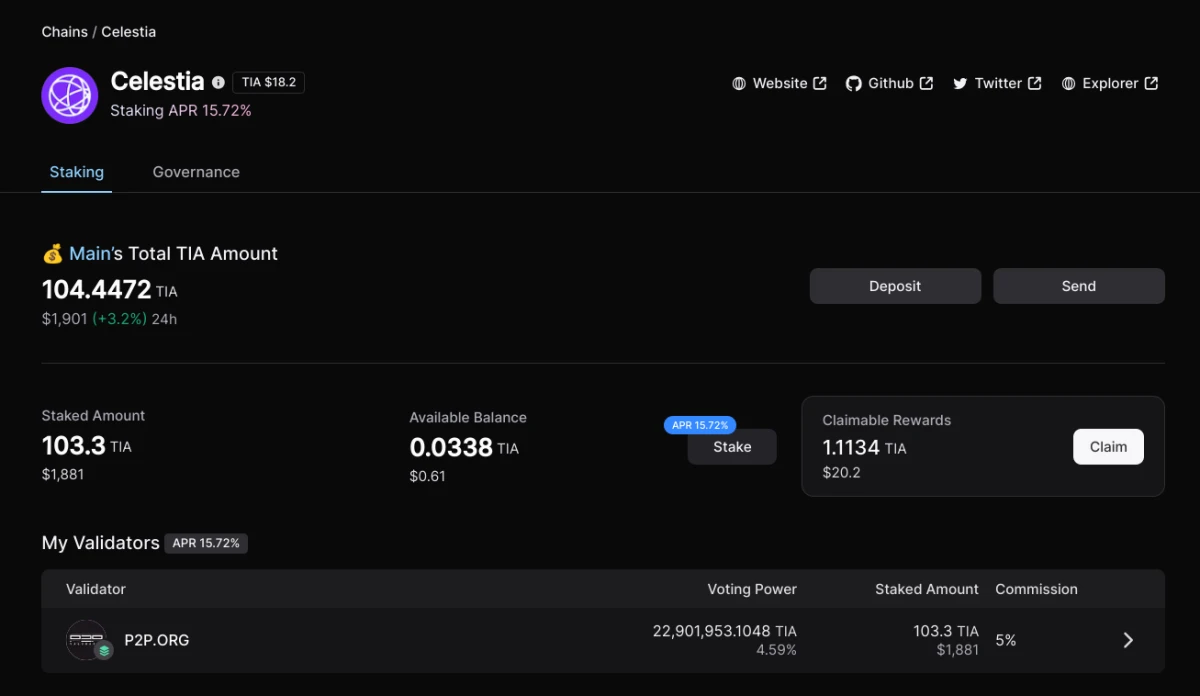
Task: Click the info icon next to Celestia
Action: click(x=218, y=83)
